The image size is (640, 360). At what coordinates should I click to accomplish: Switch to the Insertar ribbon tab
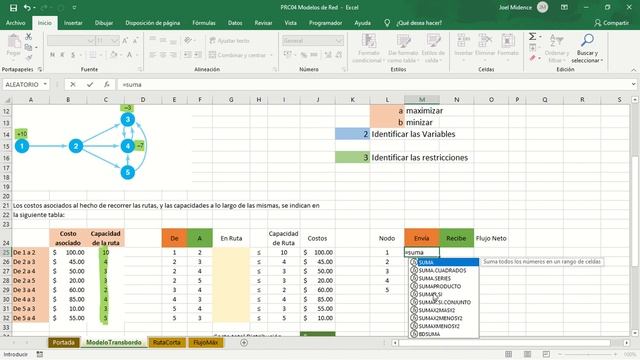point(73,23)
